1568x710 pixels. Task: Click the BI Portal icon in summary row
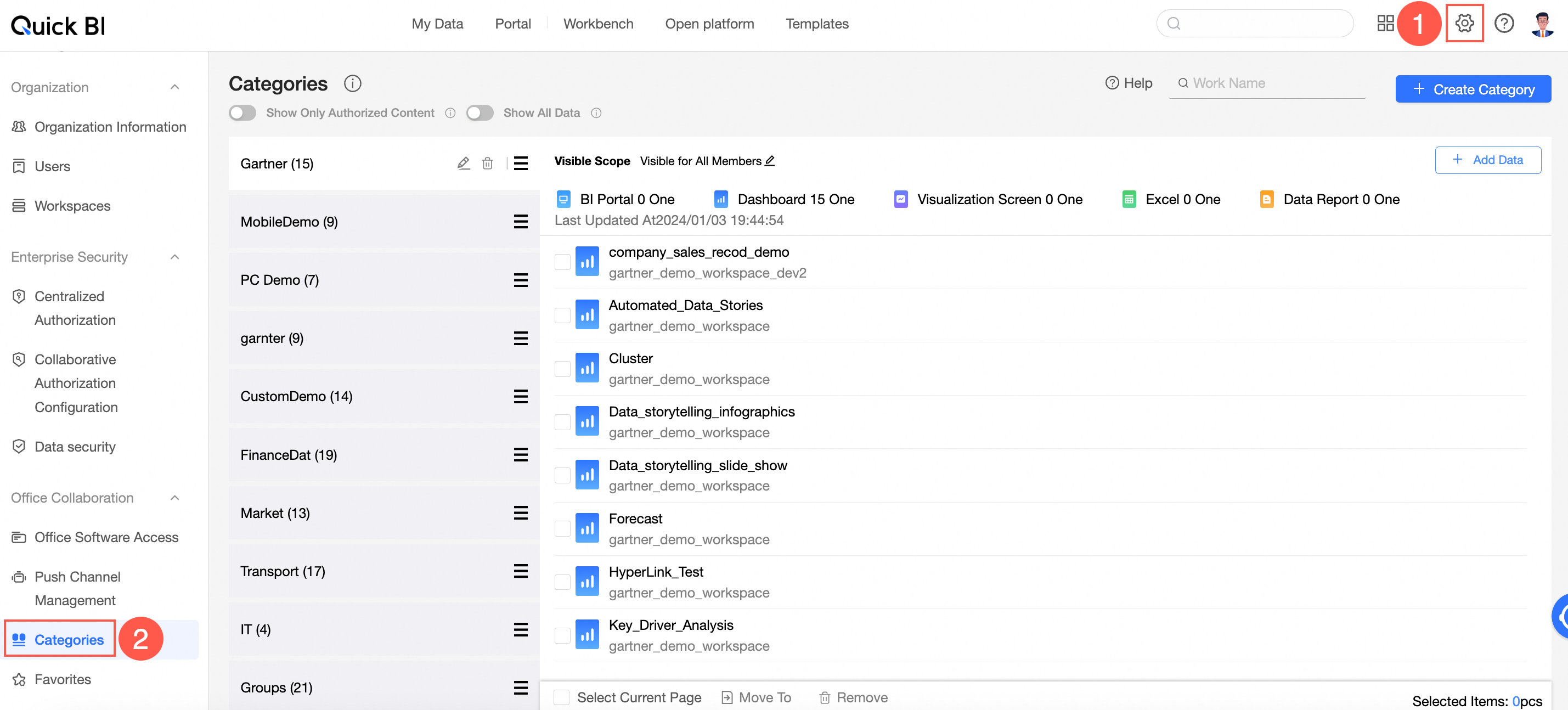(563, 199)
